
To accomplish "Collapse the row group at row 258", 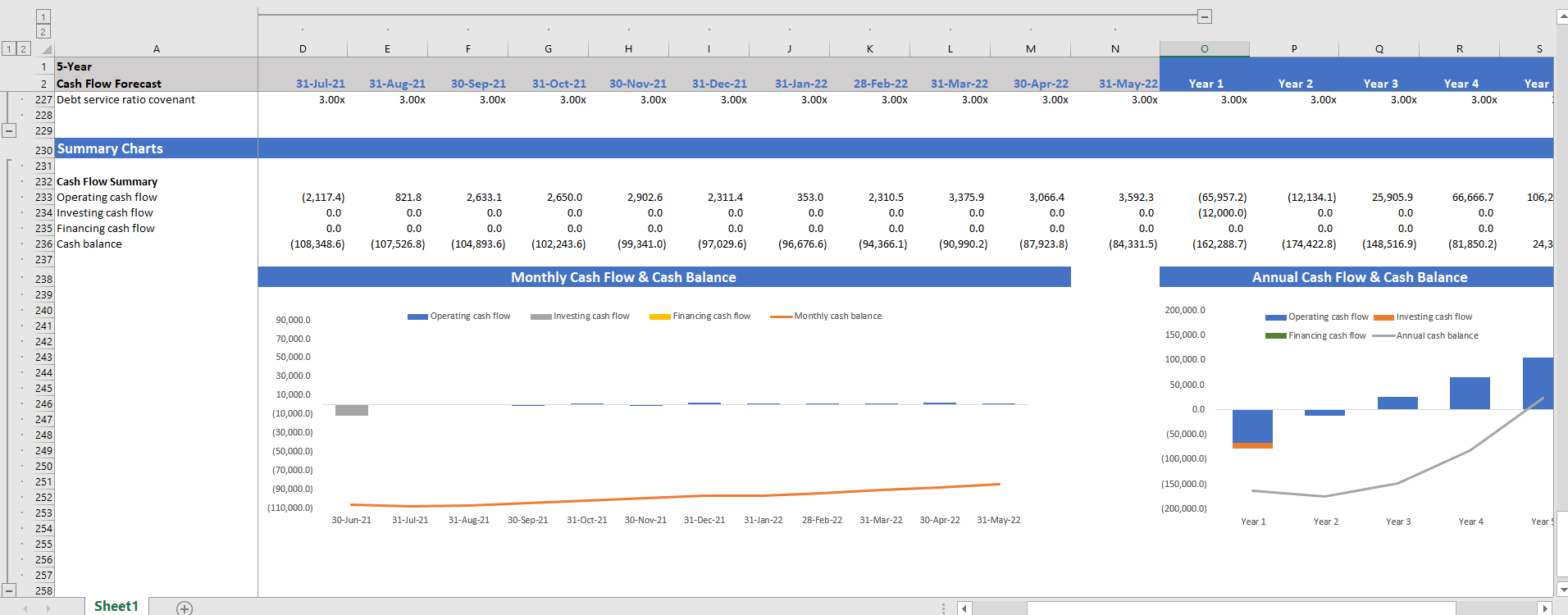I will (9, 590).
